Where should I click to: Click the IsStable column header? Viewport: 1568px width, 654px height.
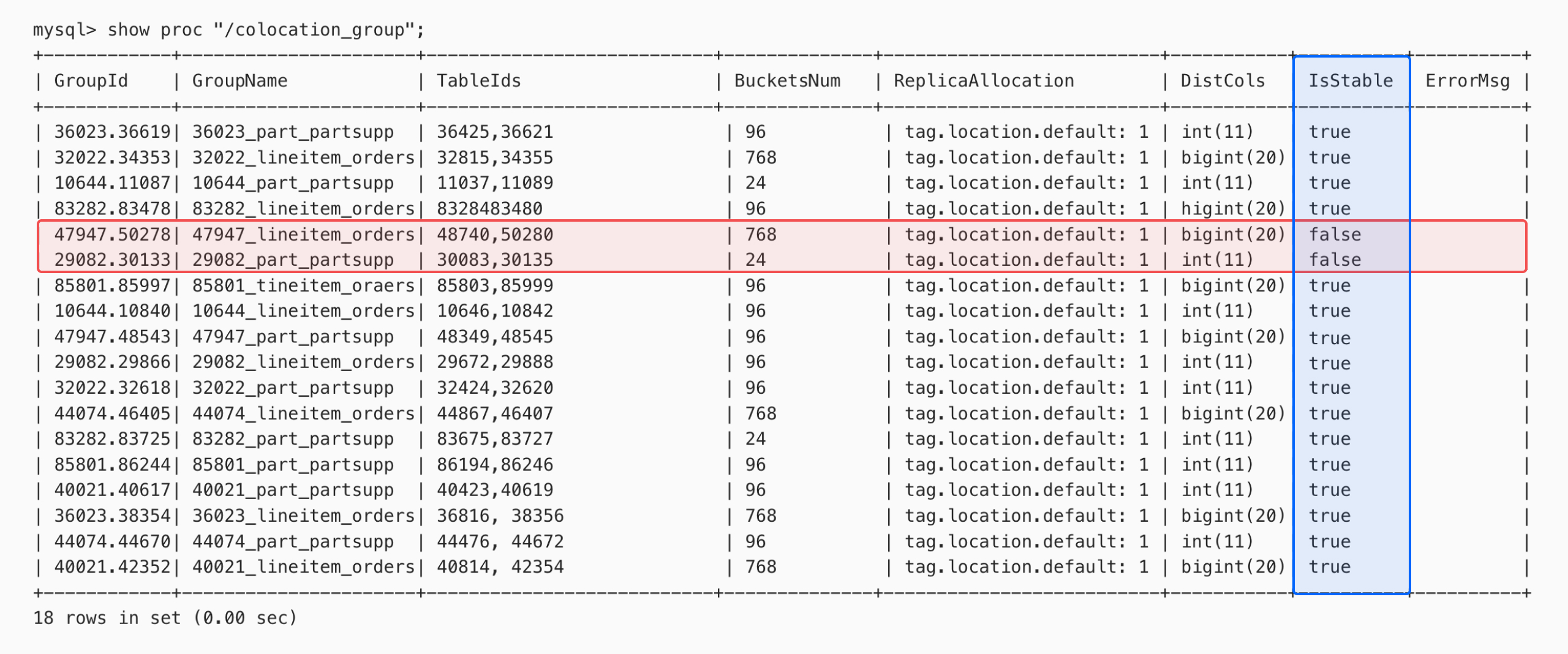pos(1350,80)
